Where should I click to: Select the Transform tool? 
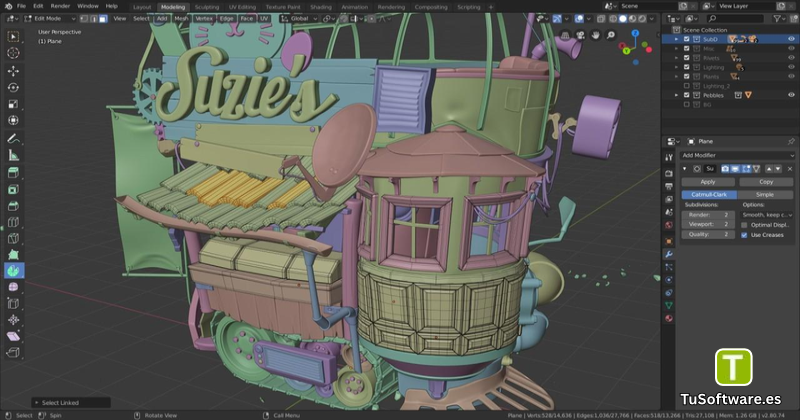click(13, 120)
